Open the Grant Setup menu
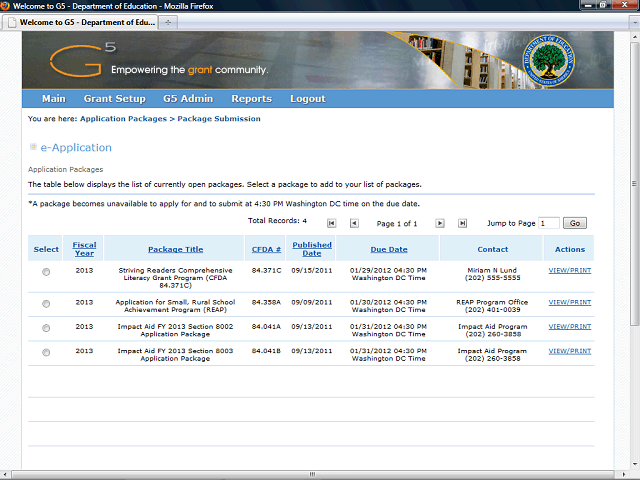 click(x=114, y=99)
